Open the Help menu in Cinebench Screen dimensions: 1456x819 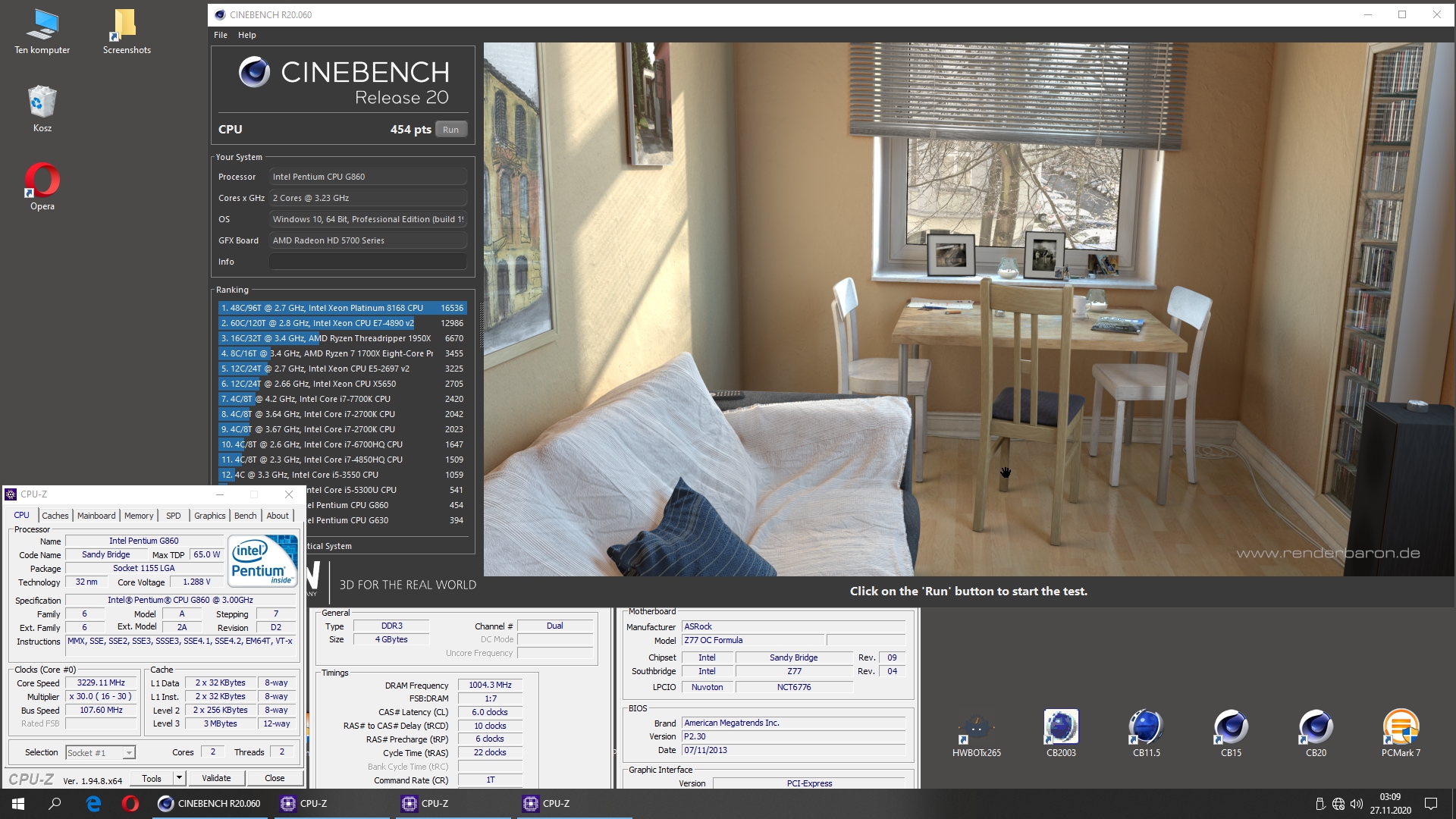(247, 35)
